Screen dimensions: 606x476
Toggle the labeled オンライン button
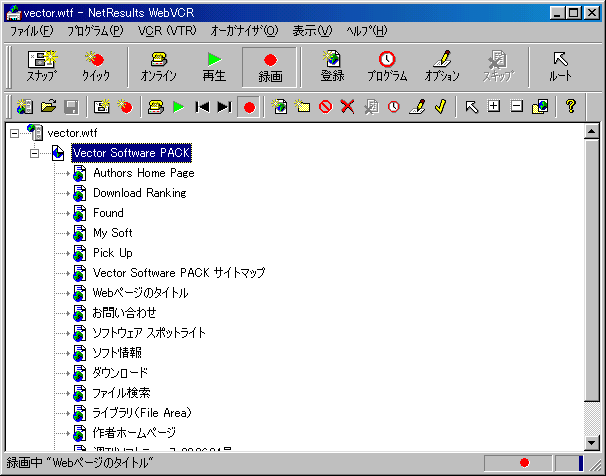click(x=159, y=67)
